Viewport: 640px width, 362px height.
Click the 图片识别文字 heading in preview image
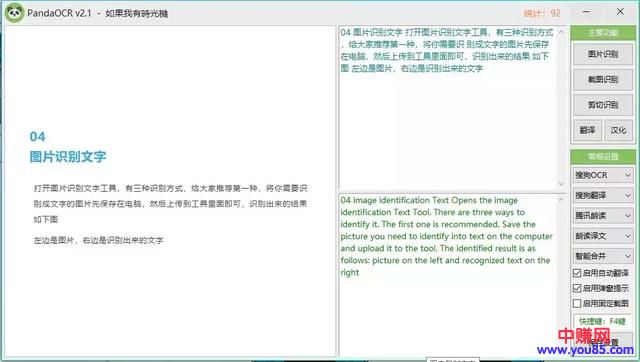[x=68, y=157]
